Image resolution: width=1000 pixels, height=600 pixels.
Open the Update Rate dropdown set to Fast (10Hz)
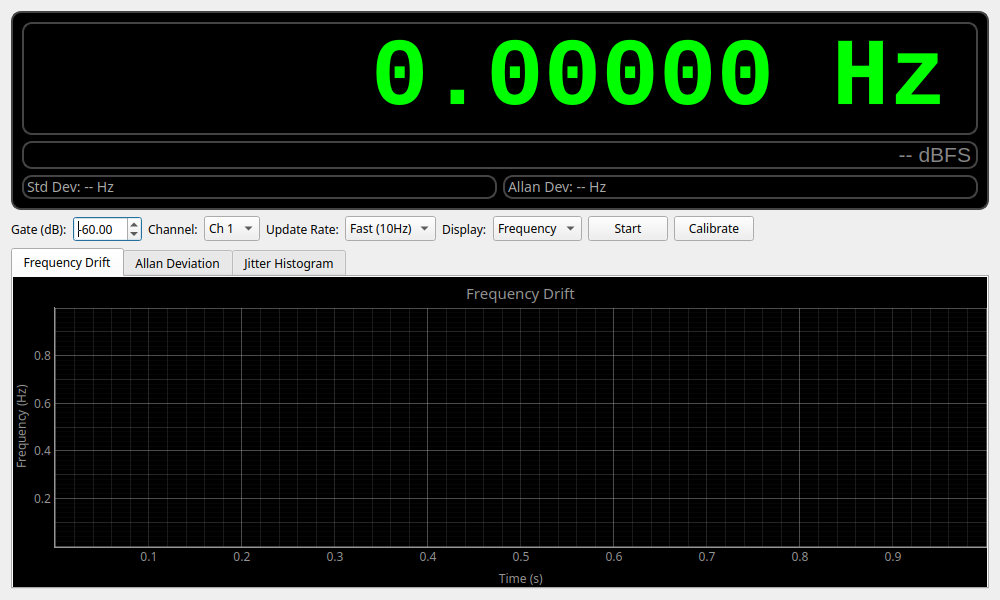point(387,228)
